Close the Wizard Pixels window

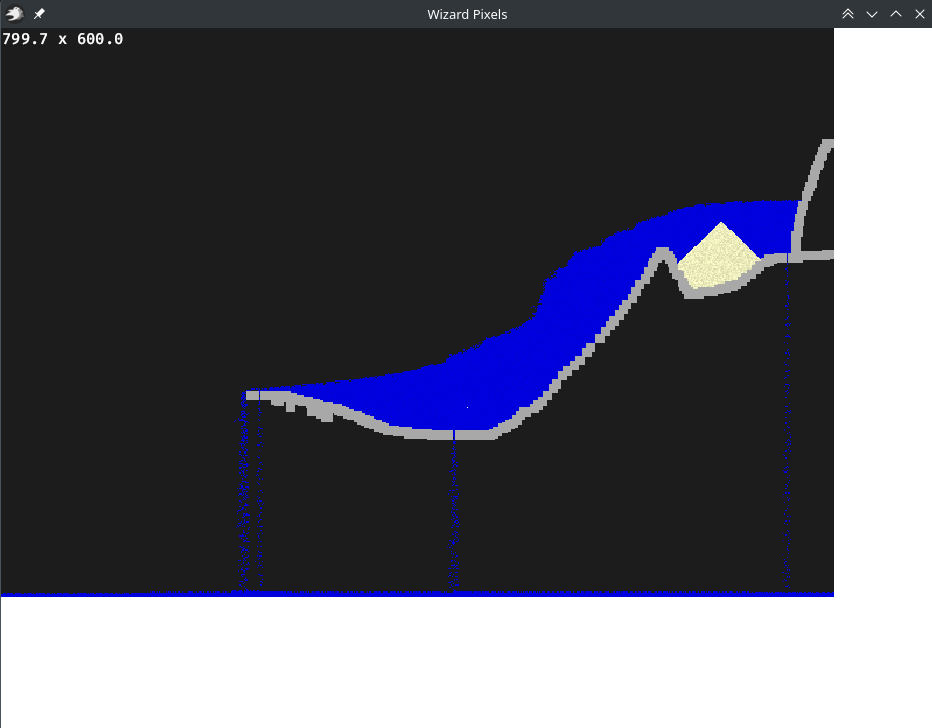coord(920,14)
